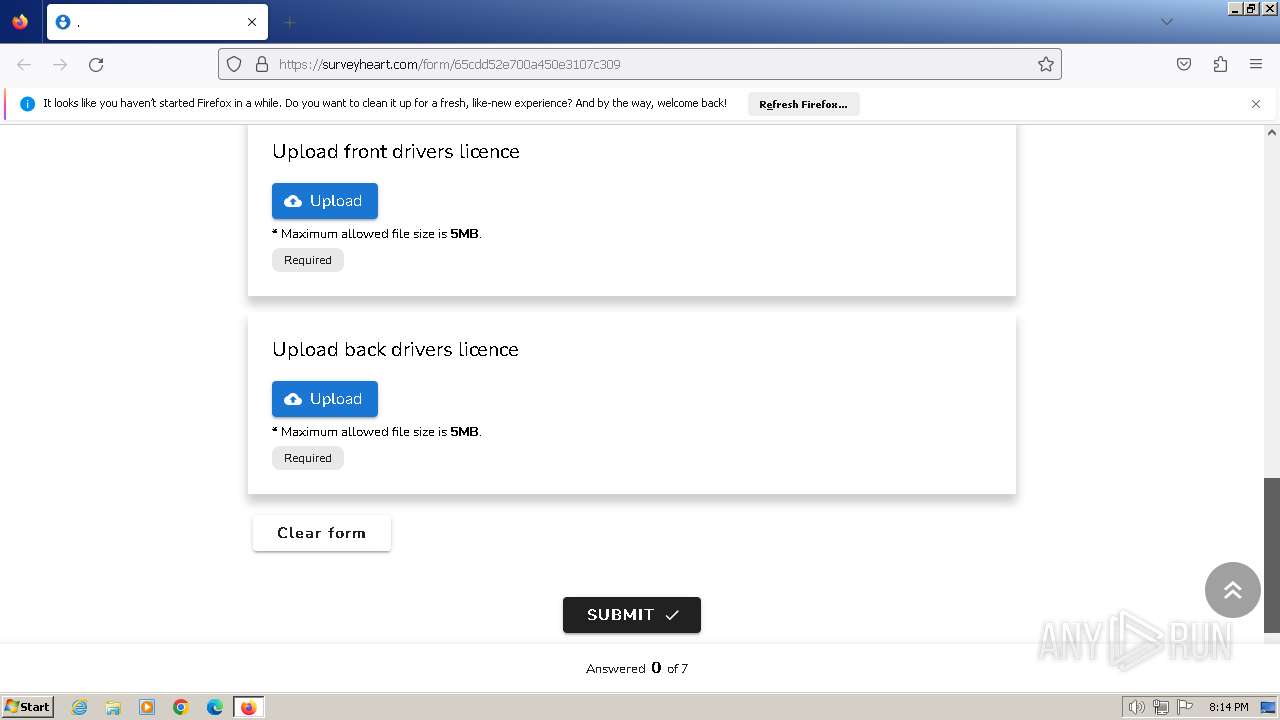The width and height of the screenshot is (1280, 720).
Task: Open tracking protection shield icon
Action: [234, 64]
